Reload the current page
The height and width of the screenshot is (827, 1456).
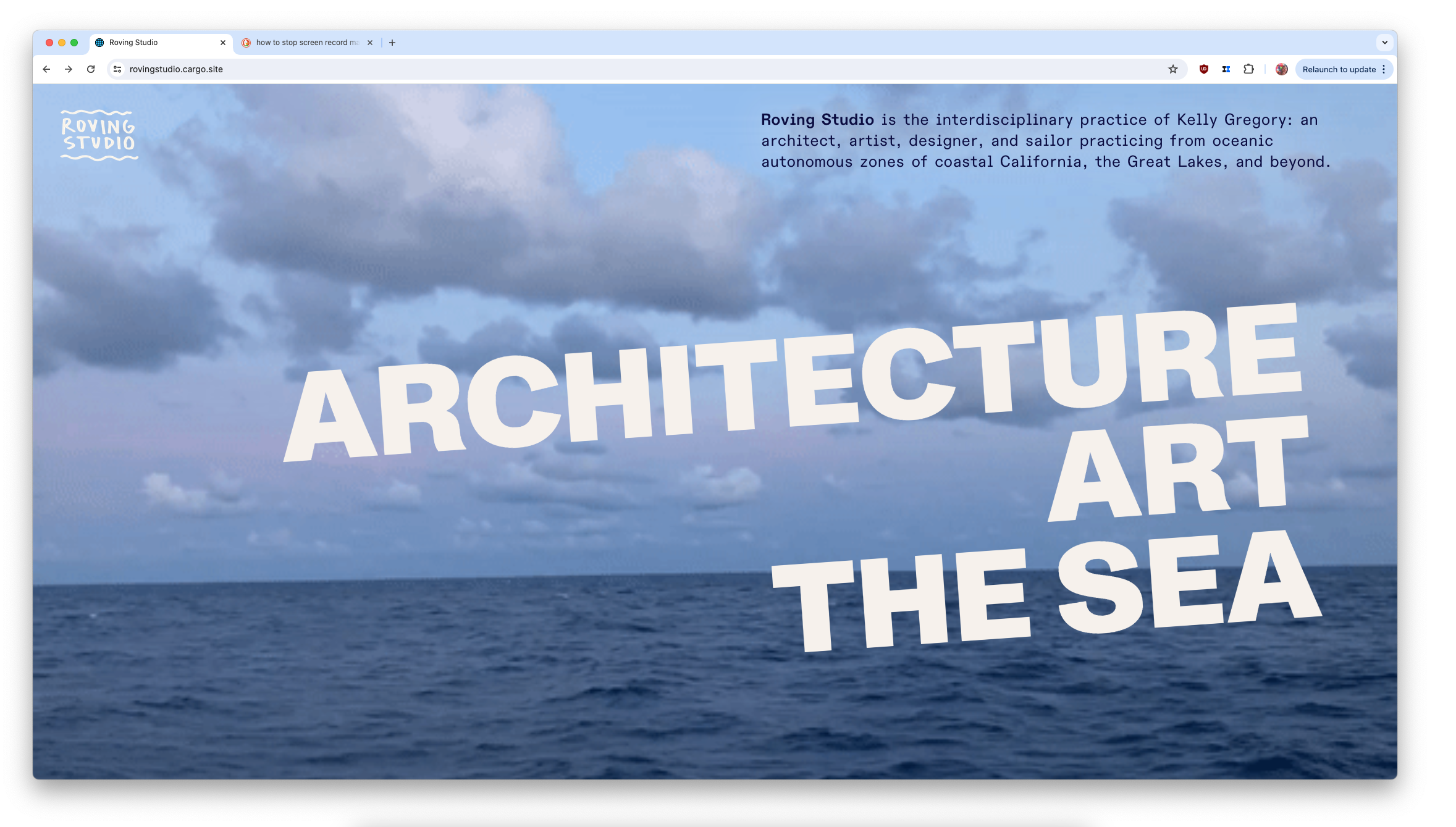click(x=91, y=69)
